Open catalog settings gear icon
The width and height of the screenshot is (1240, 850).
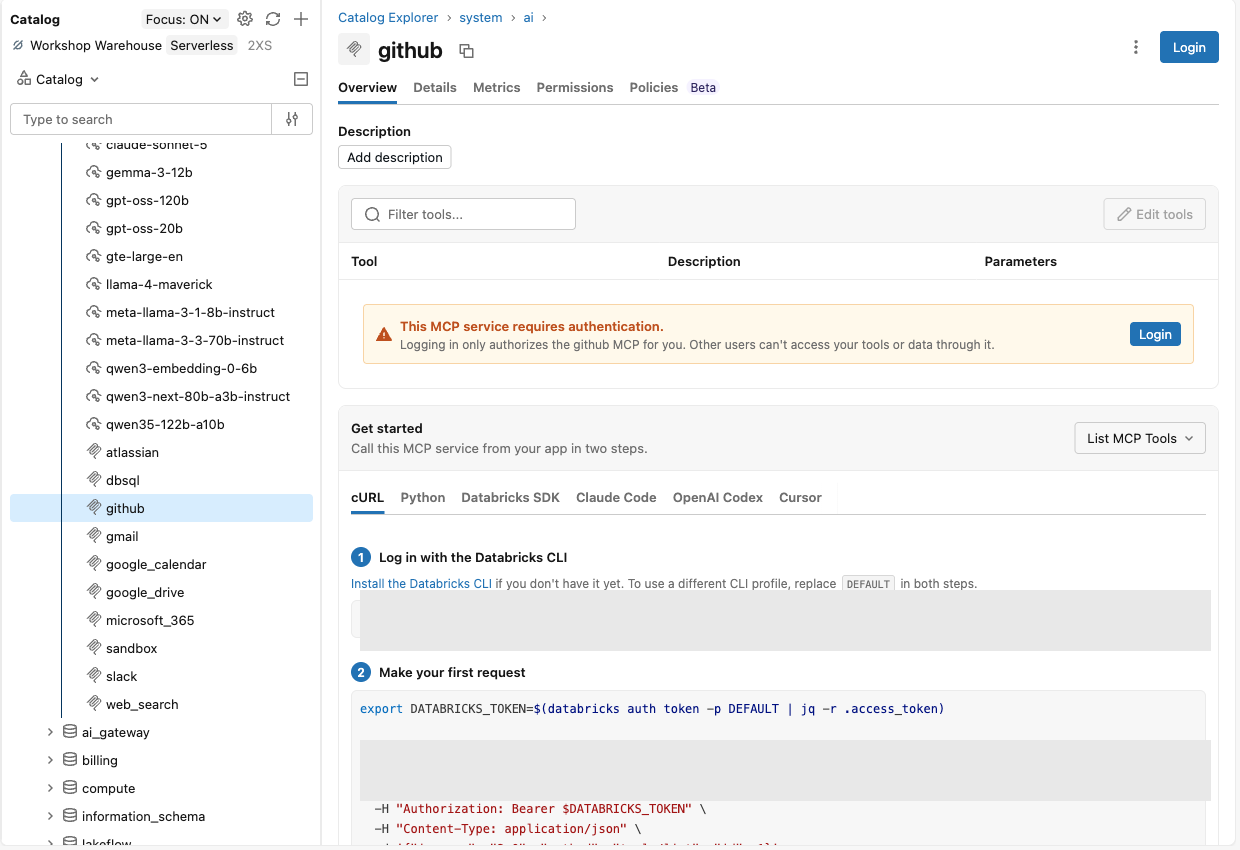coord(245,19)
